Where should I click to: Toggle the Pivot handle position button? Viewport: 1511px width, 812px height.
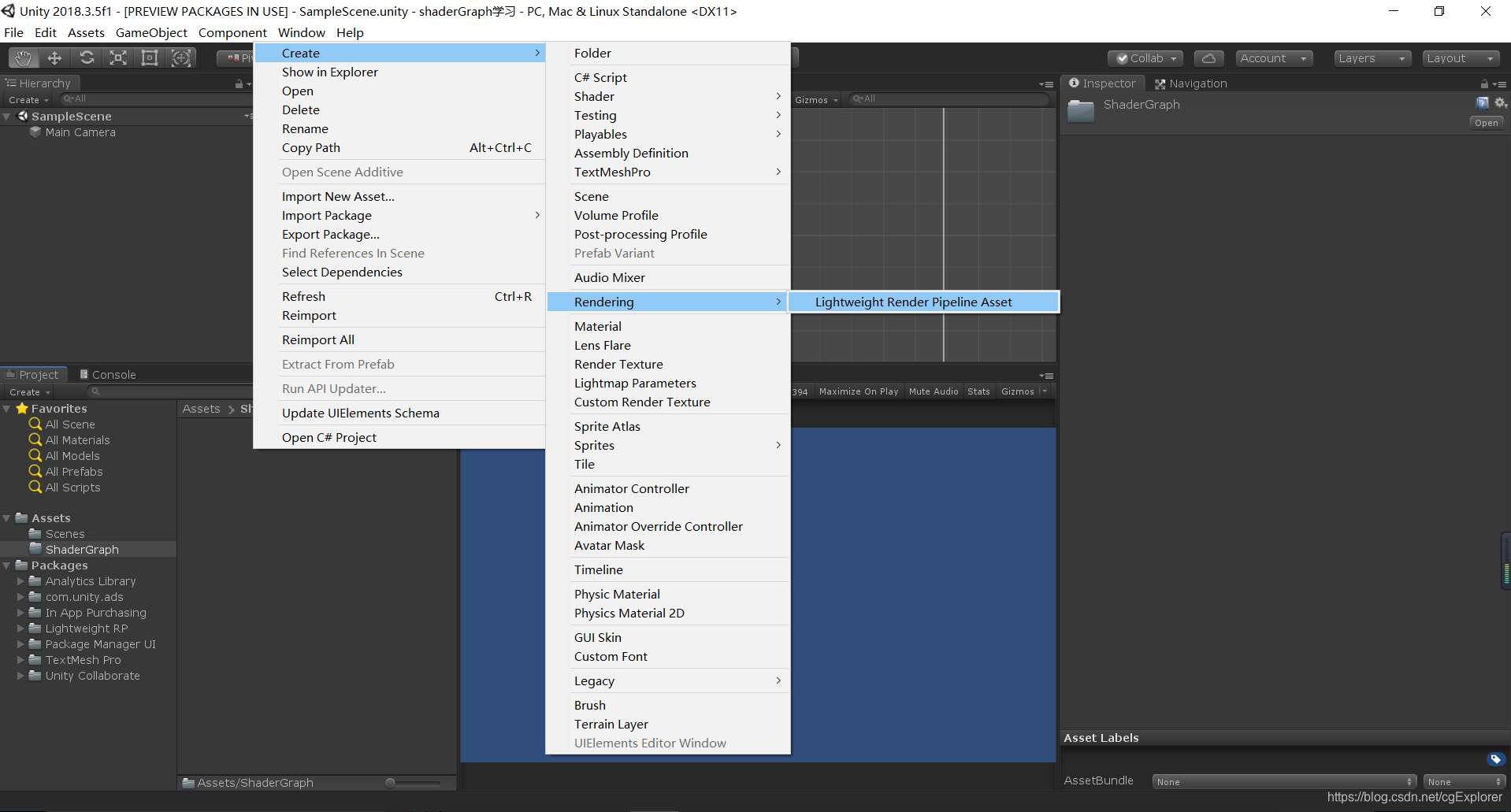click(236, 58)
